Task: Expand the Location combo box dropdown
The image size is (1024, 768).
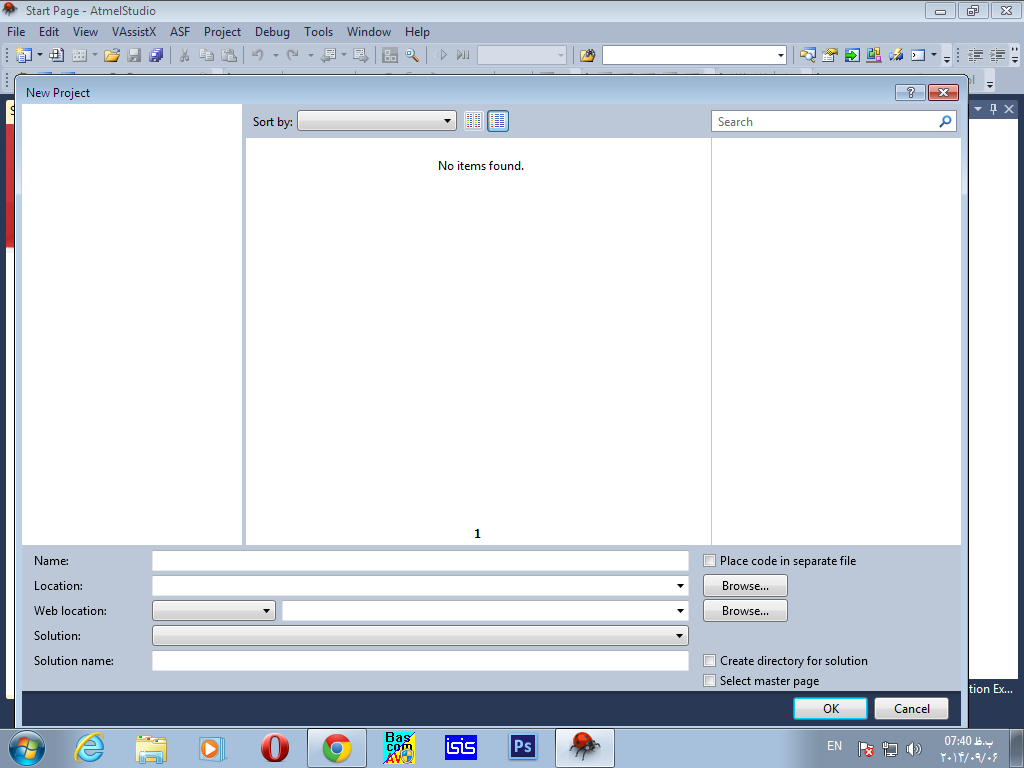Action: pos(680,586)
